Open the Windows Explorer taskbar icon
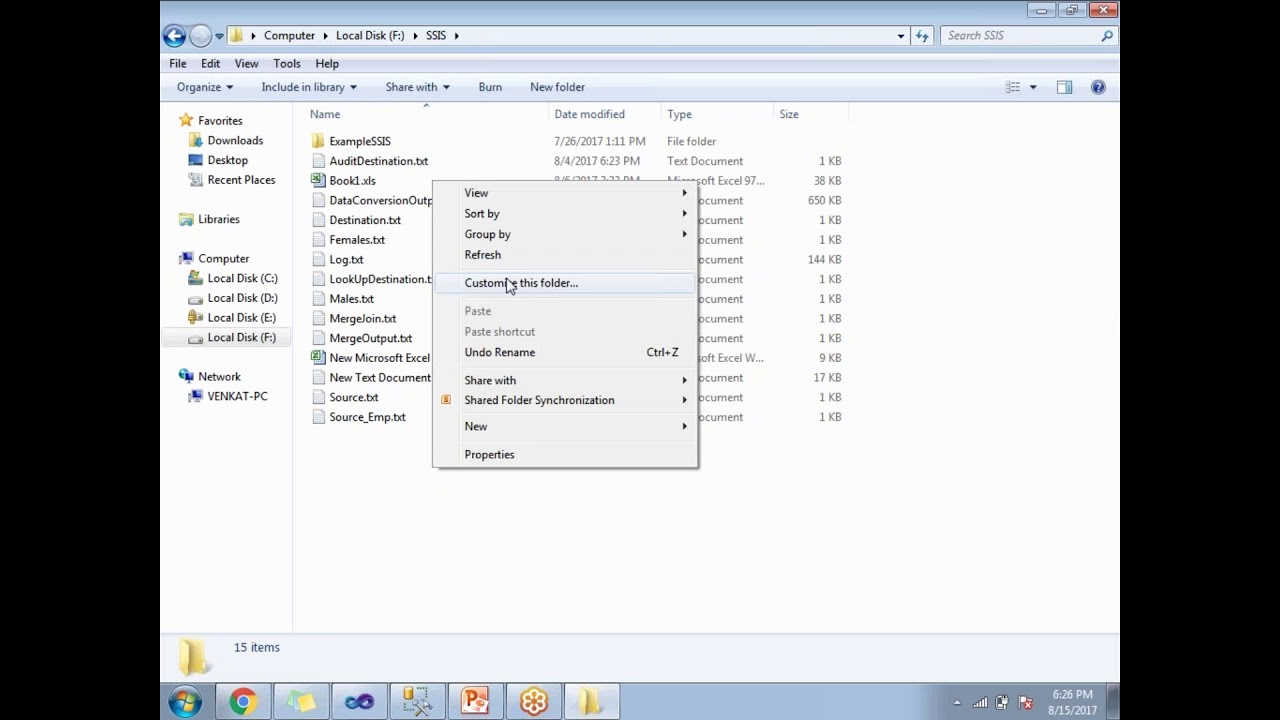This screenshot has height=720, width=1280. click(591, 702)
